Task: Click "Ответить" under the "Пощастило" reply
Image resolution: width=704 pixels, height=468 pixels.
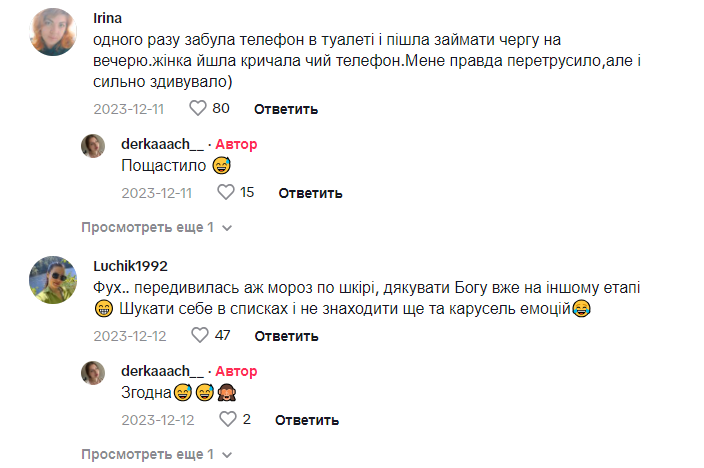Action: click(310, 192)
